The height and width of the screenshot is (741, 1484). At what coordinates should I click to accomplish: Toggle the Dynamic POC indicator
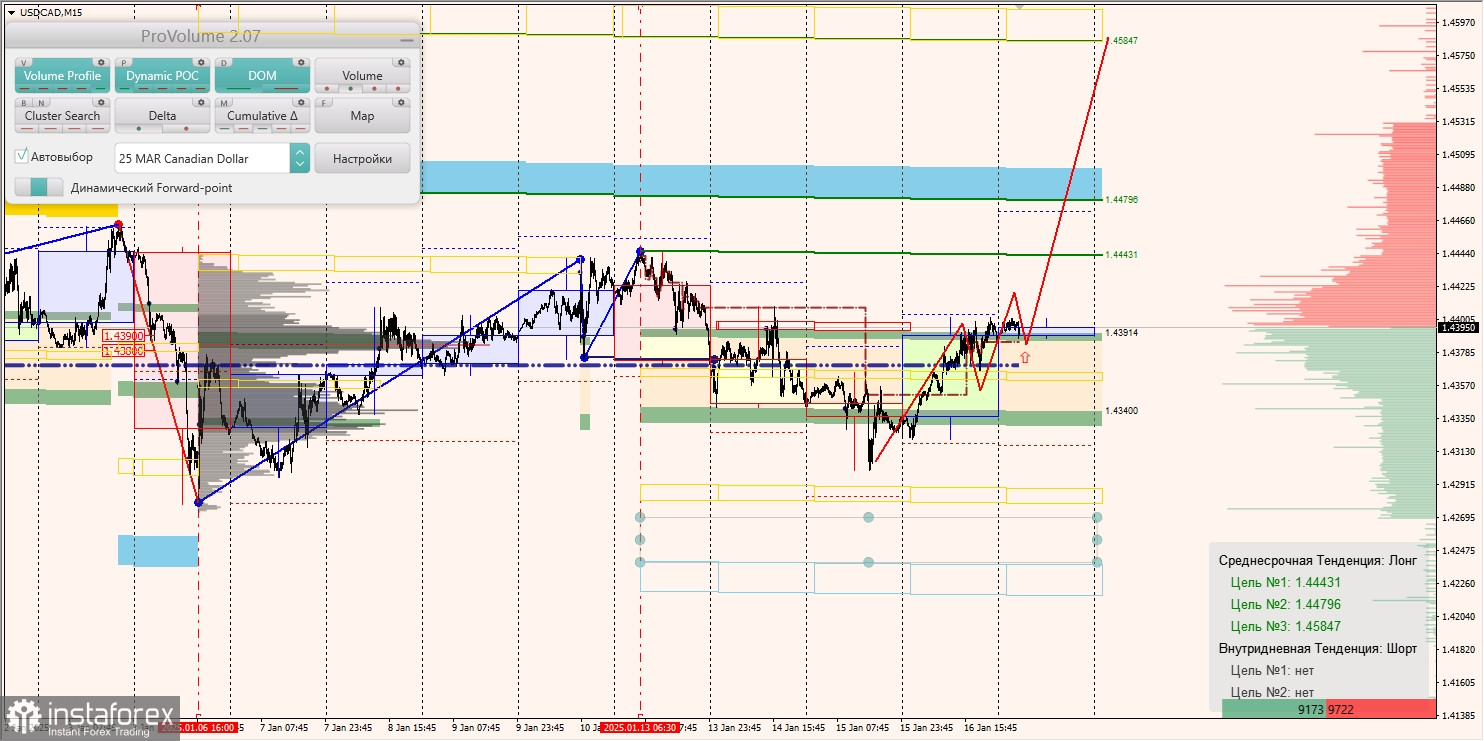[162, 75]
